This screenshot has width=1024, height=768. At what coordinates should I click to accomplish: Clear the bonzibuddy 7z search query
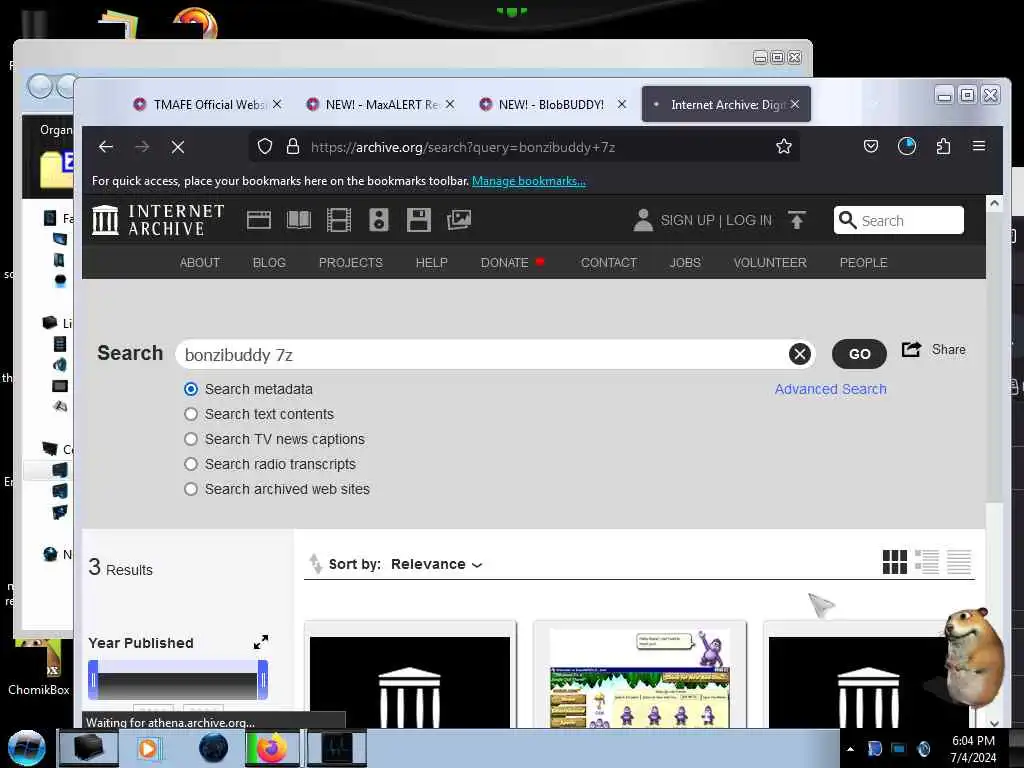pos(799,354)
